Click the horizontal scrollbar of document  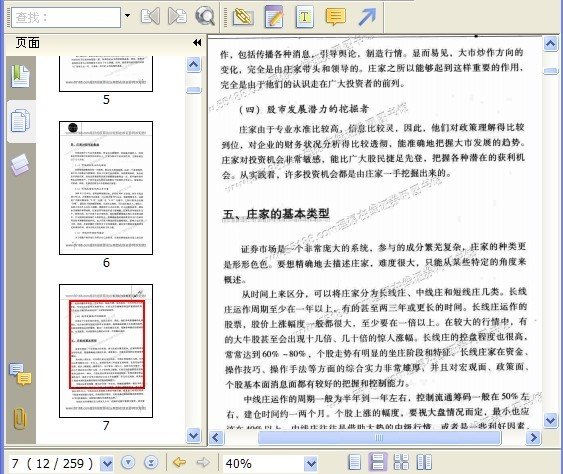[x=379, y=438]
